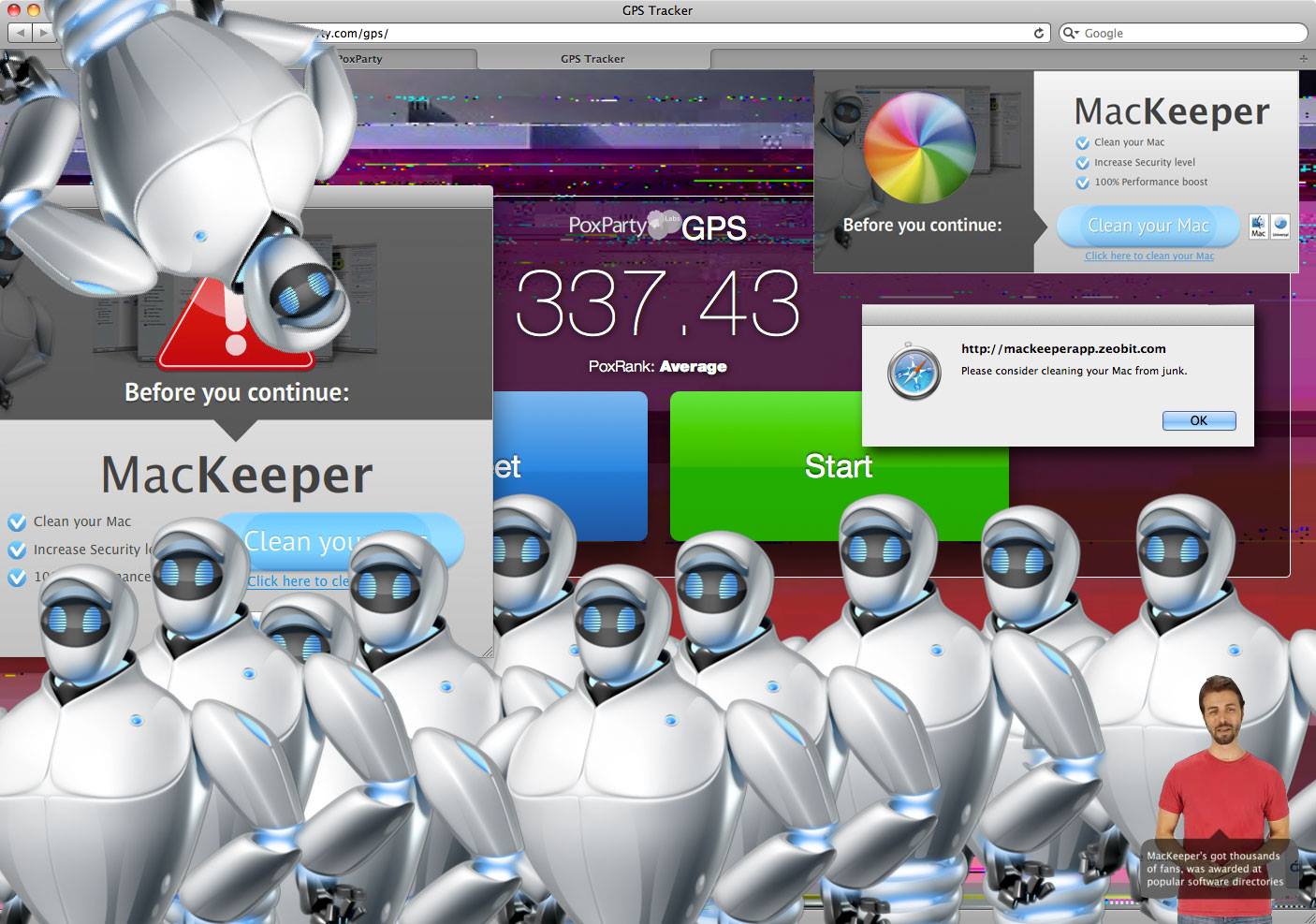The image size is (1316, 924).
Task: Click the 'Increase Security level' label text
Action: pos(1145,162)
